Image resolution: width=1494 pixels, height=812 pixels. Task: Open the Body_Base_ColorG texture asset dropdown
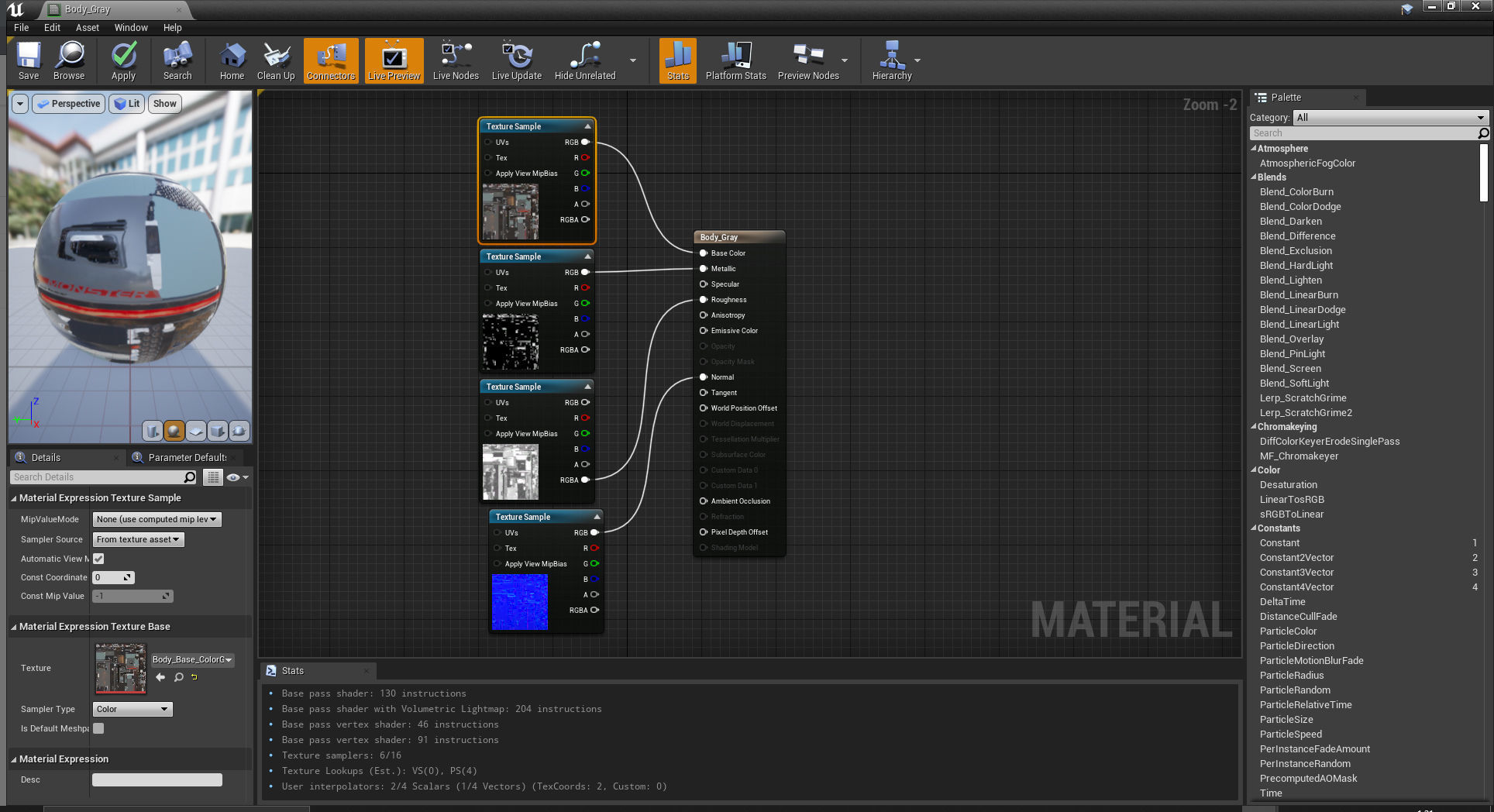pos(192,659)
